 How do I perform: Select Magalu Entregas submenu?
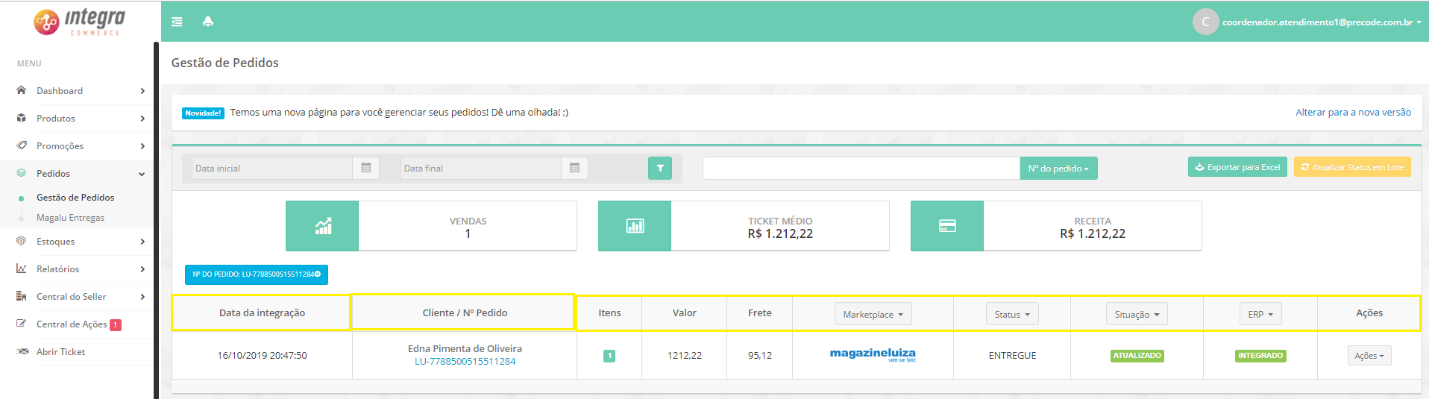(70, 217)
